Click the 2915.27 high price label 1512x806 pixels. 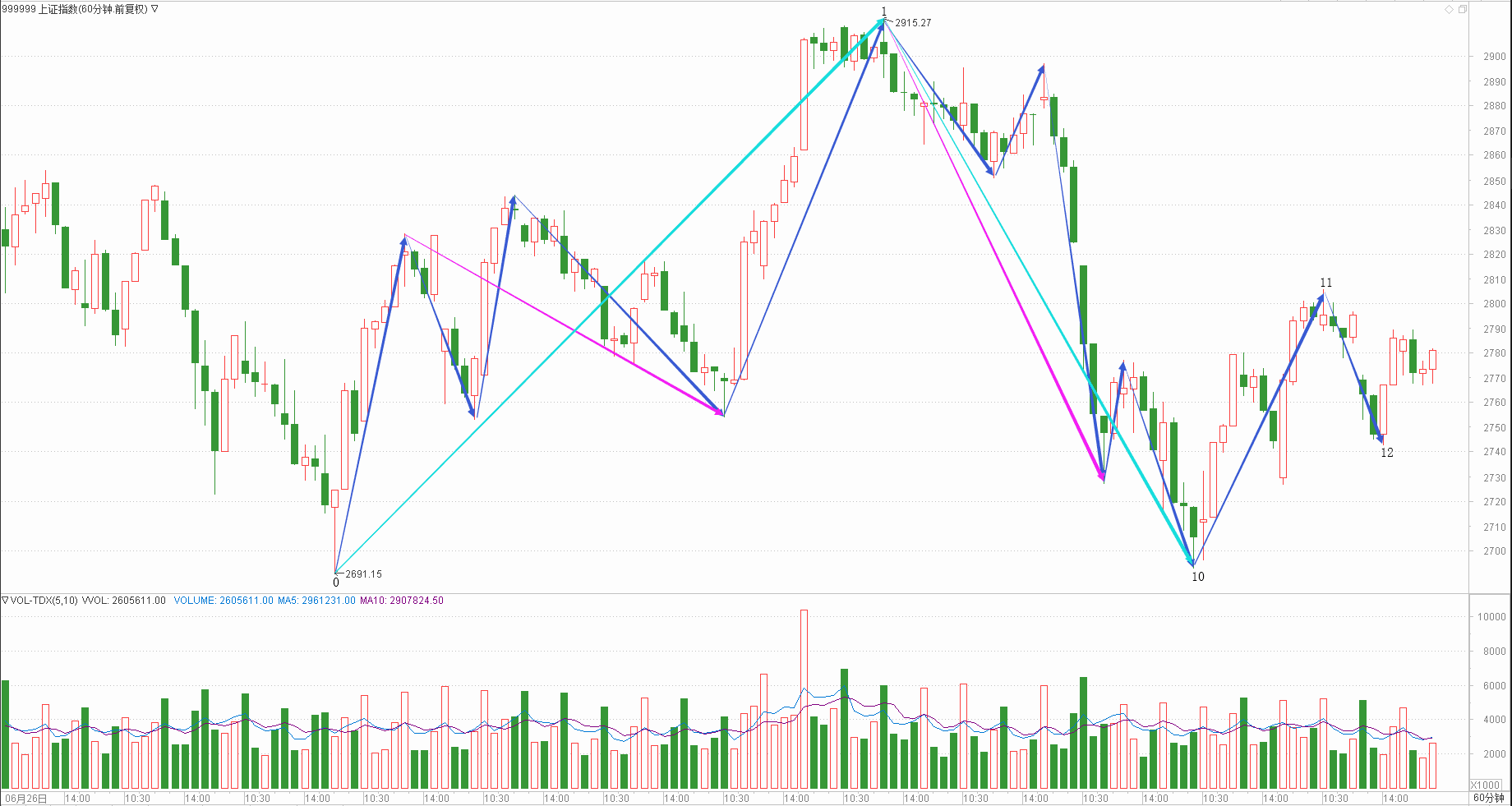pyautogui.click(x=913, y=23)
